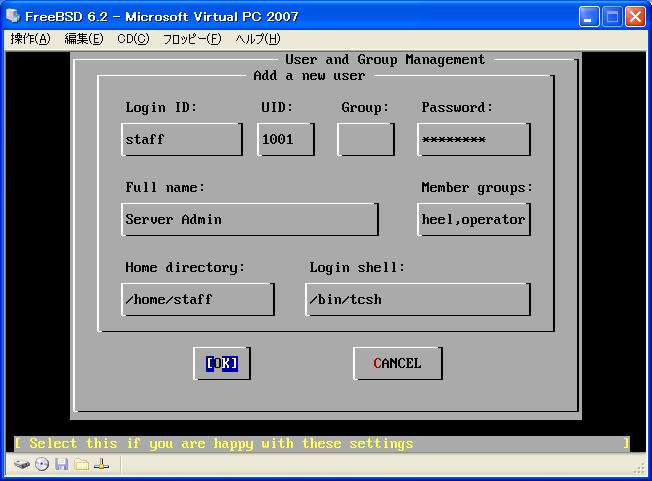Click the hard disk status bar icon

(22, 464)
